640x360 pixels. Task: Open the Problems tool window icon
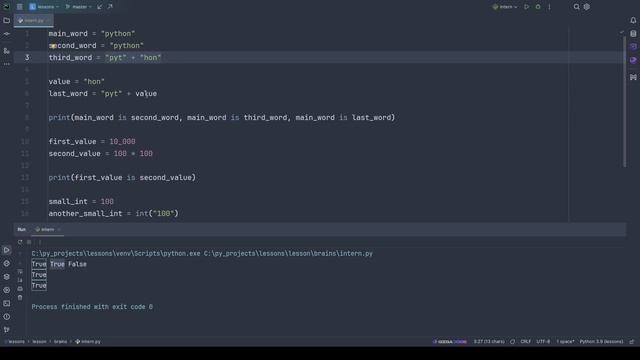point(7,317)
